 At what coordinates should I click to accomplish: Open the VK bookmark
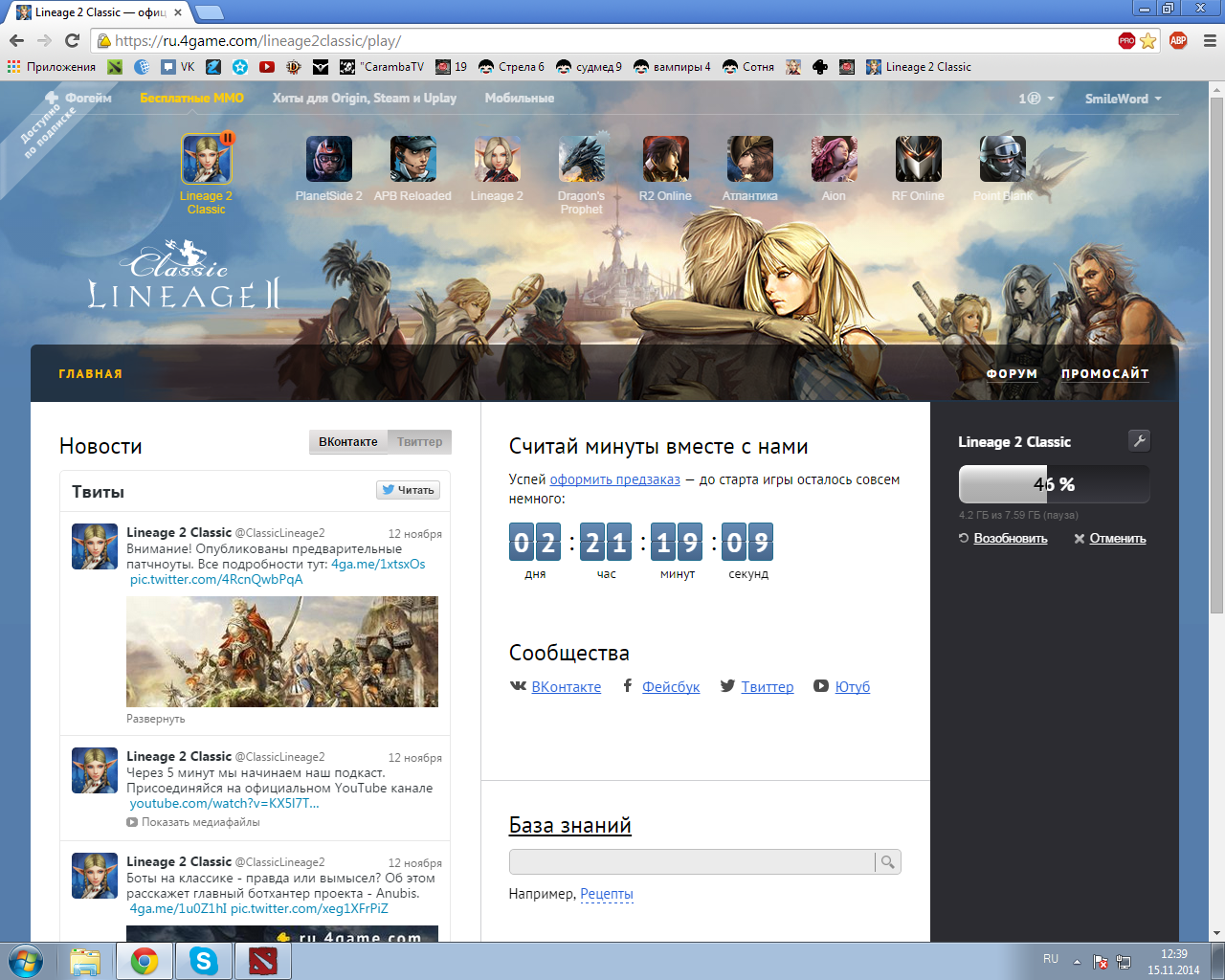tap(178, 67)
